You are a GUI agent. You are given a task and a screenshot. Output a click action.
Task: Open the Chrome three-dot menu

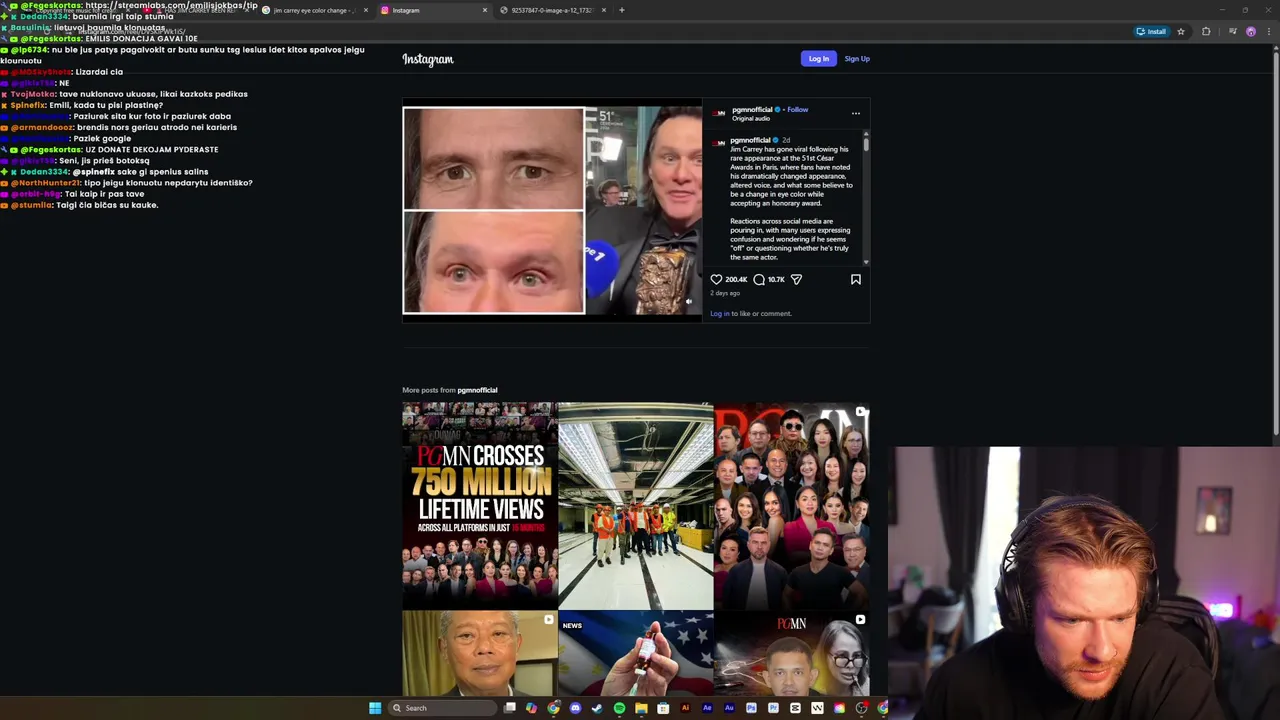pos(1268,31)
